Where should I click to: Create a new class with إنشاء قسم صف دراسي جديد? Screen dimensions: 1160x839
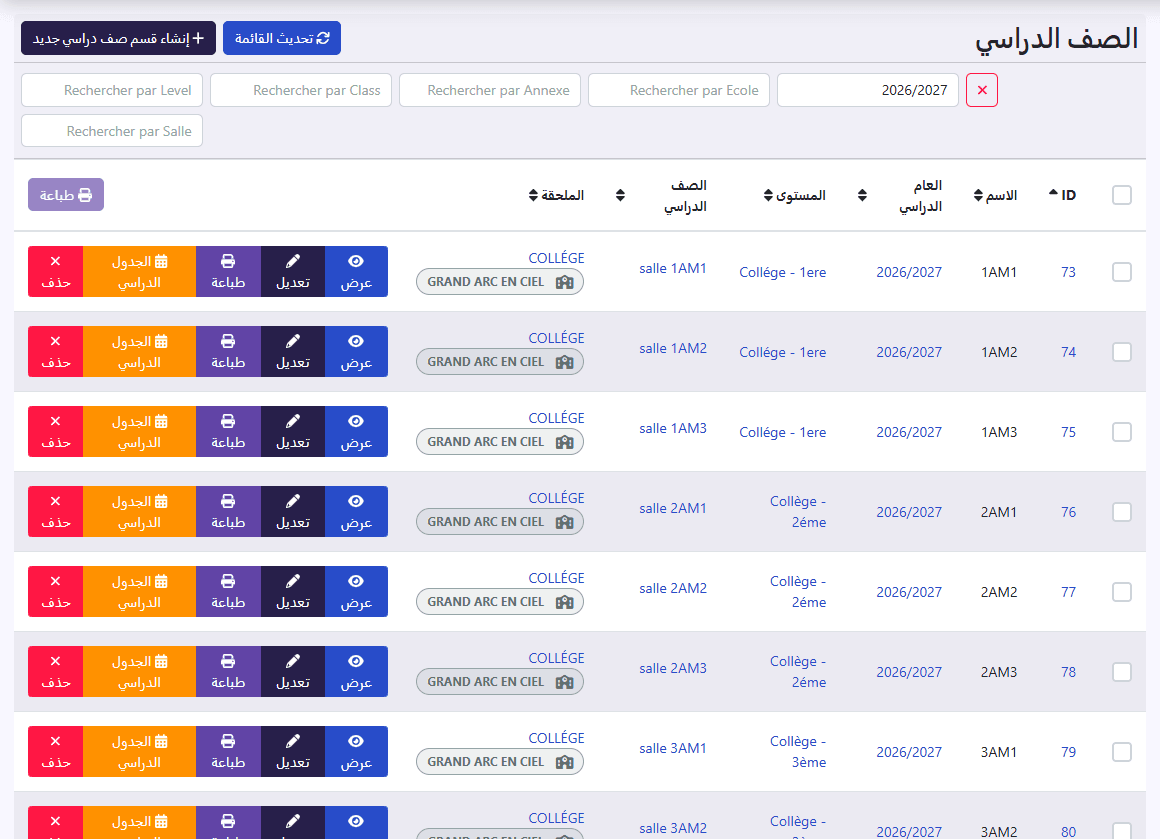point(118,38)
